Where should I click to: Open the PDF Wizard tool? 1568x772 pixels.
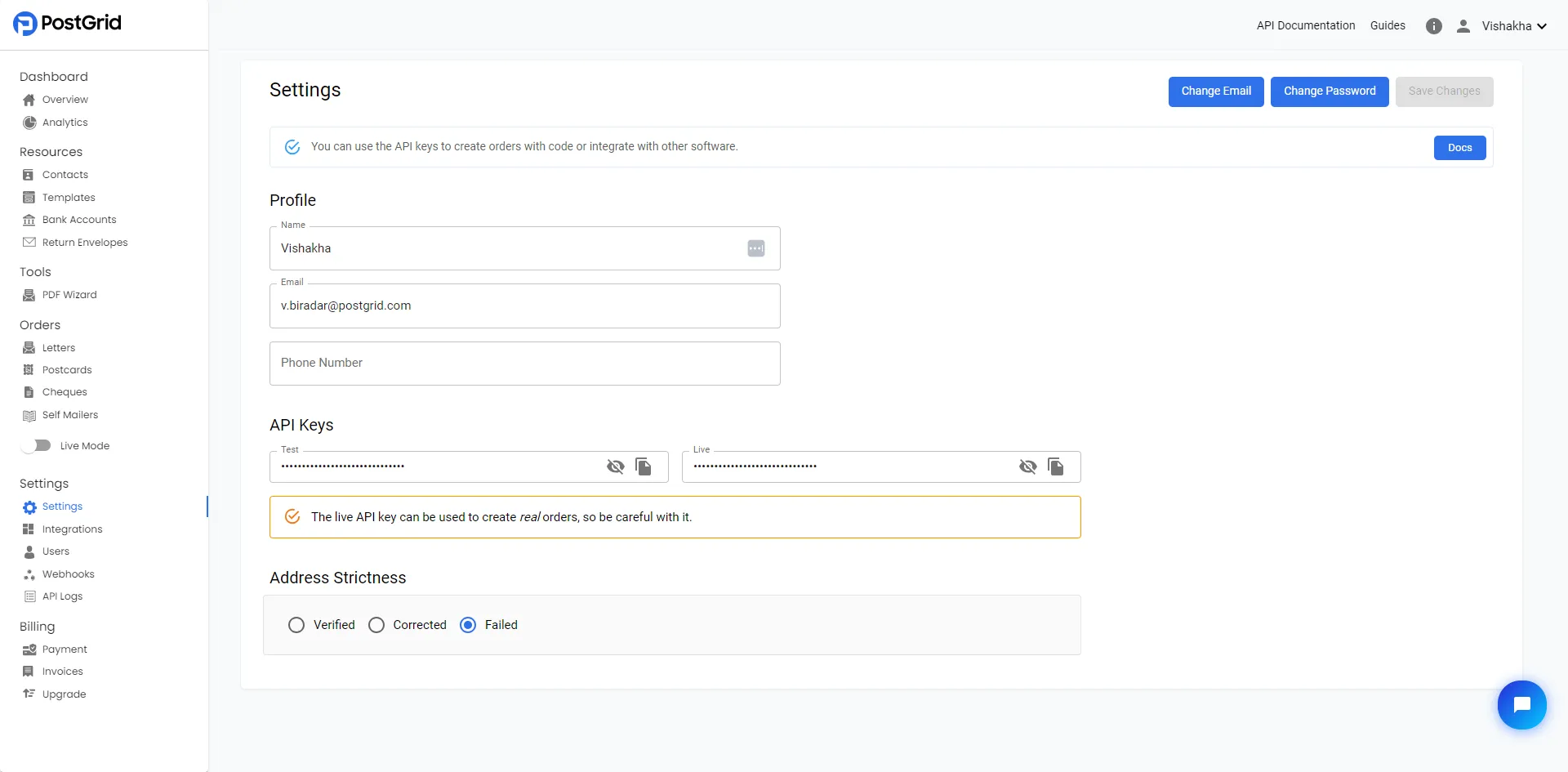(x=69, y=294)
